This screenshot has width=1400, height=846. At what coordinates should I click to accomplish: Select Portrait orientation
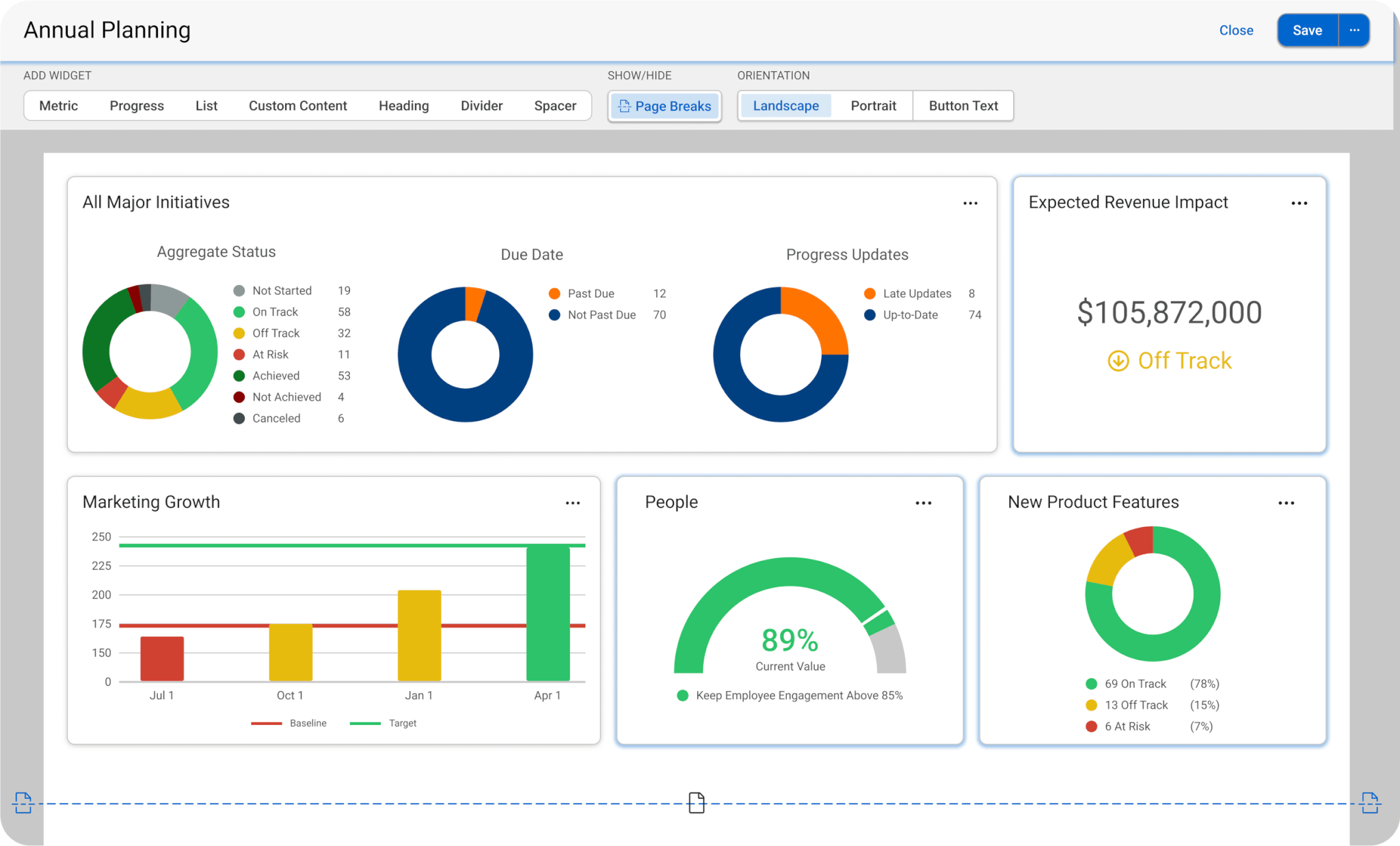(873, 104)
